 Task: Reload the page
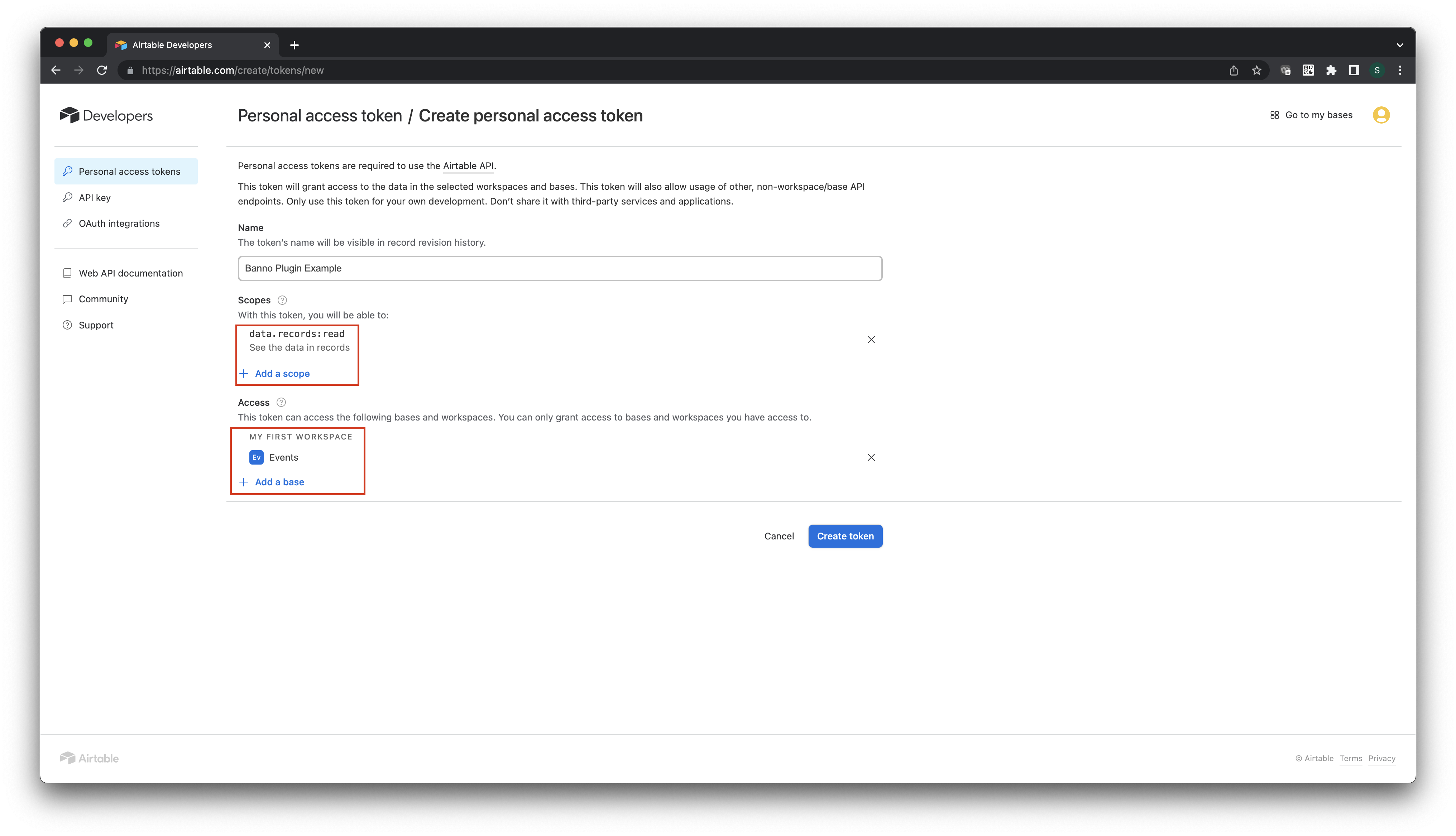(102, 70)
